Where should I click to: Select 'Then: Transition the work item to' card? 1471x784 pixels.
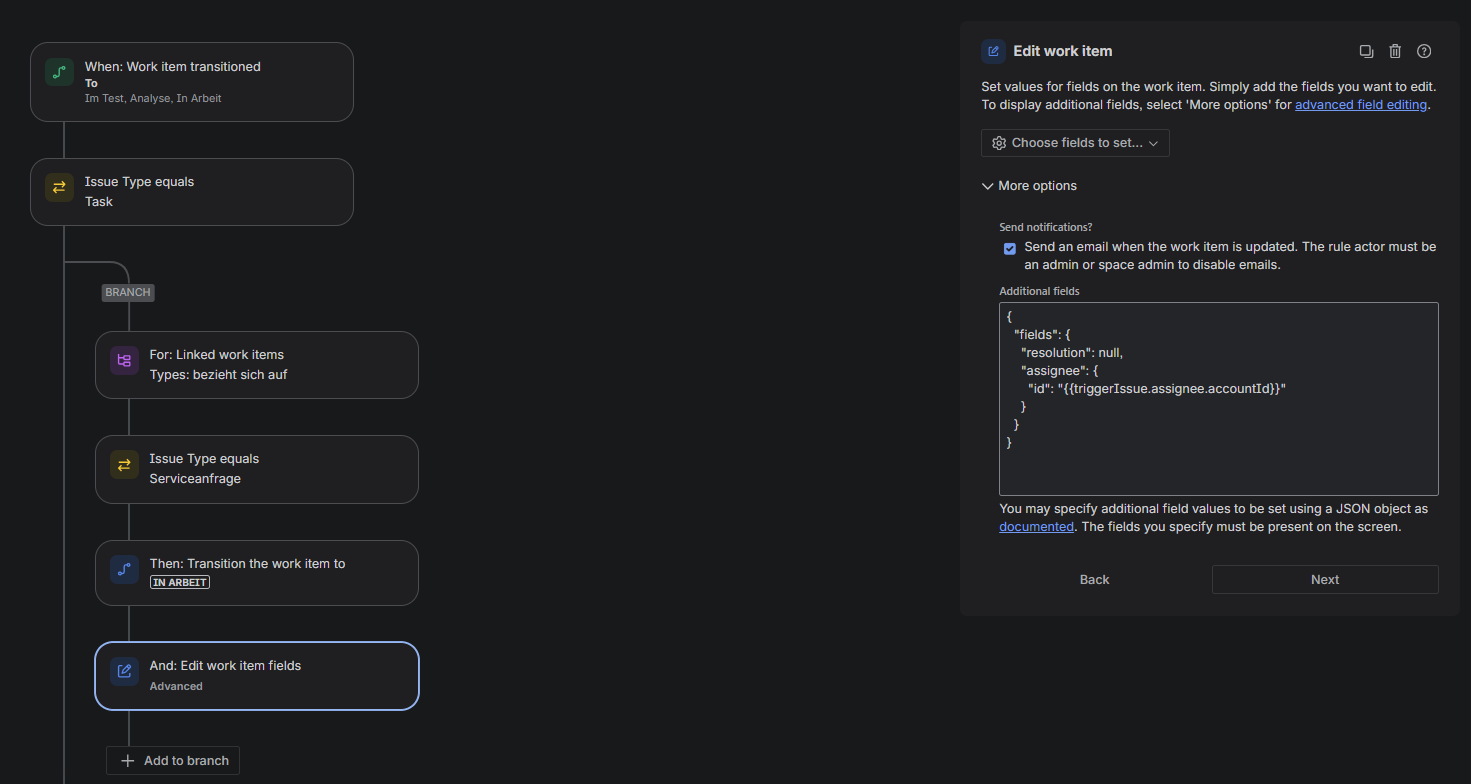point(257,573)
